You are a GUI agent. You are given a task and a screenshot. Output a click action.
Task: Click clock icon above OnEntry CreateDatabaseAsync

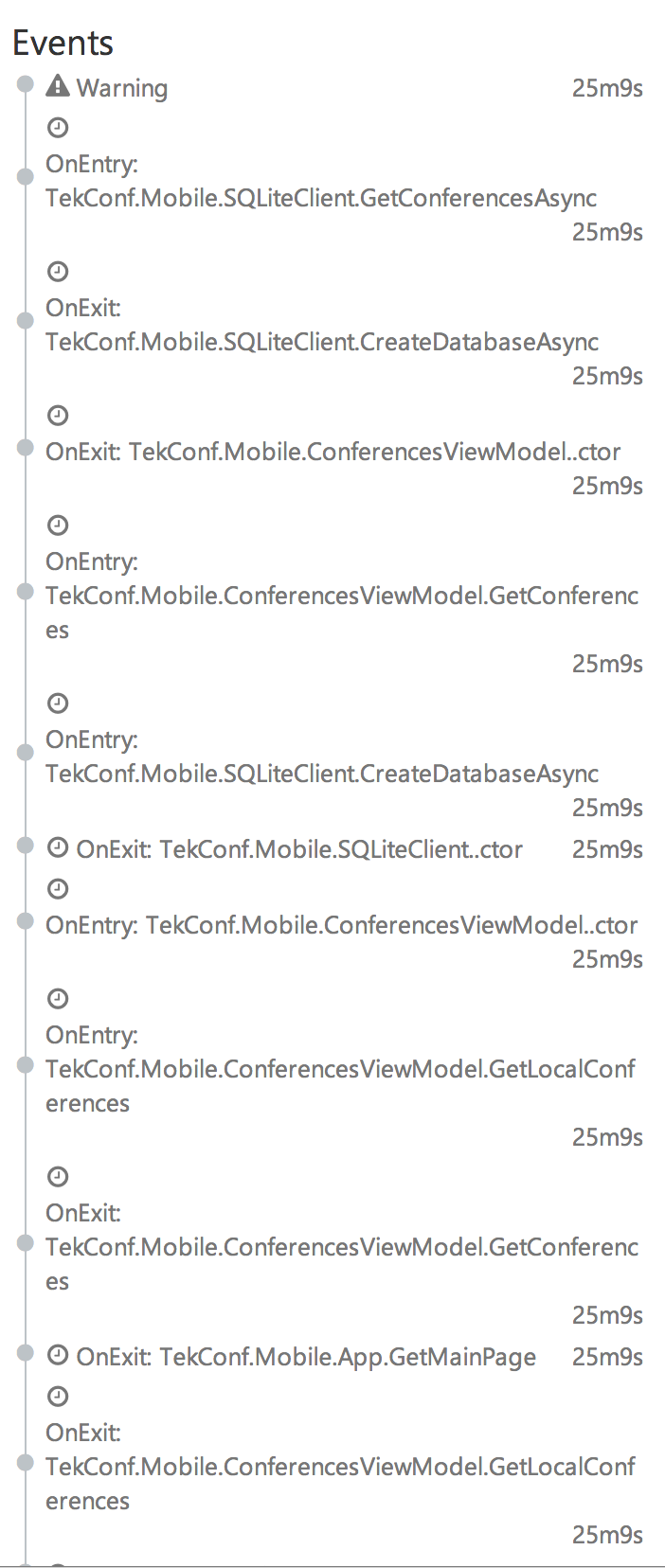coord(58,704)
